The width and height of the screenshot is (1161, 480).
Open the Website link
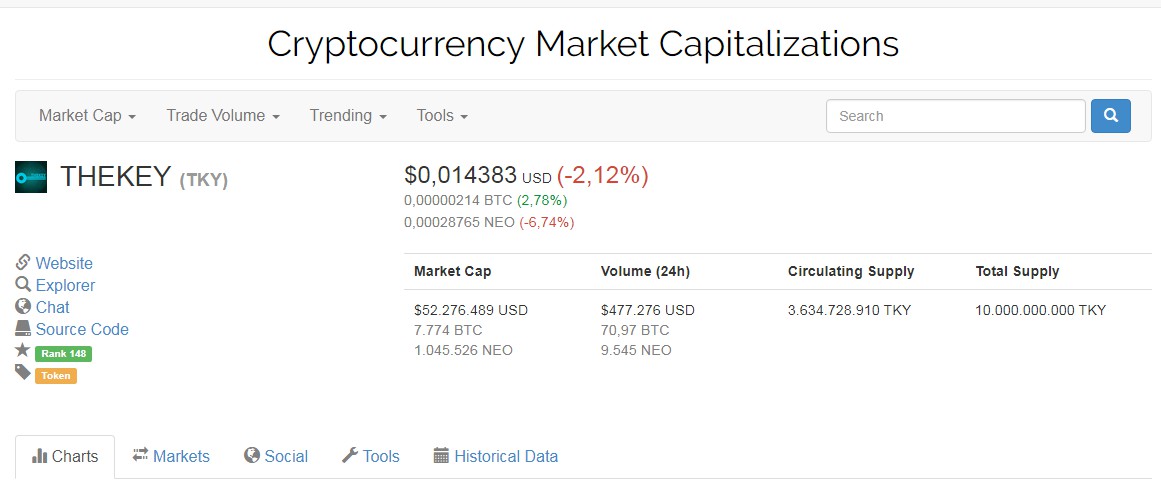coord(64,263)
